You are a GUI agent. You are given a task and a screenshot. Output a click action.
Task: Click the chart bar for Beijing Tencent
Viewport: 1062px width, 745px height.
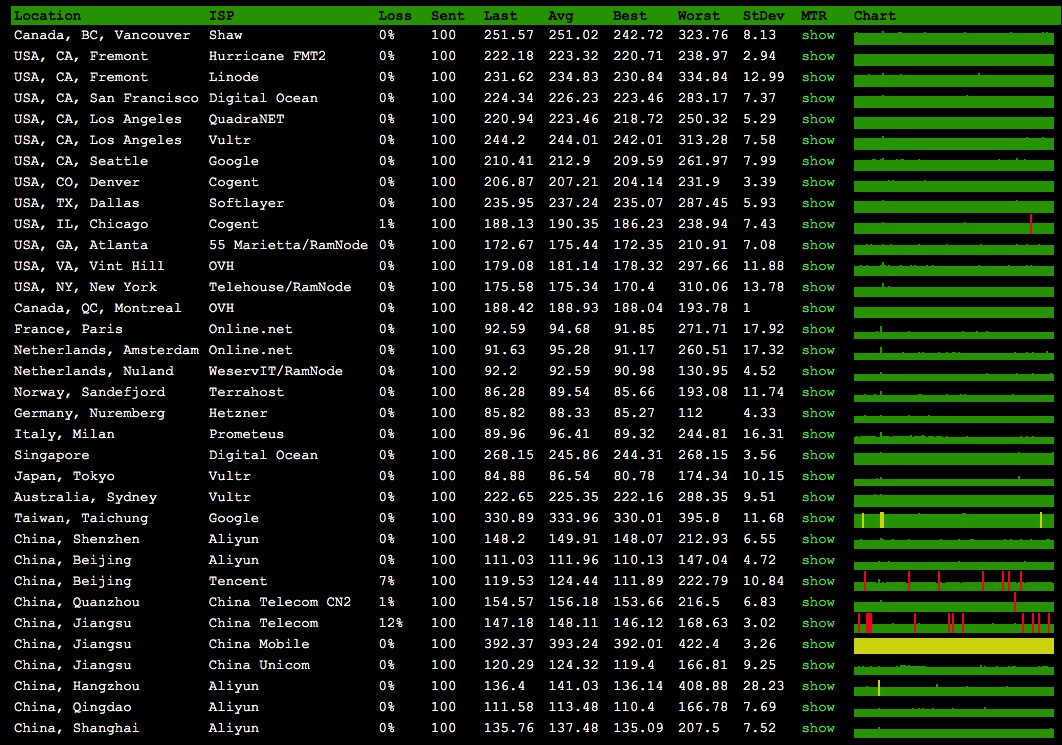pos(954,581)
